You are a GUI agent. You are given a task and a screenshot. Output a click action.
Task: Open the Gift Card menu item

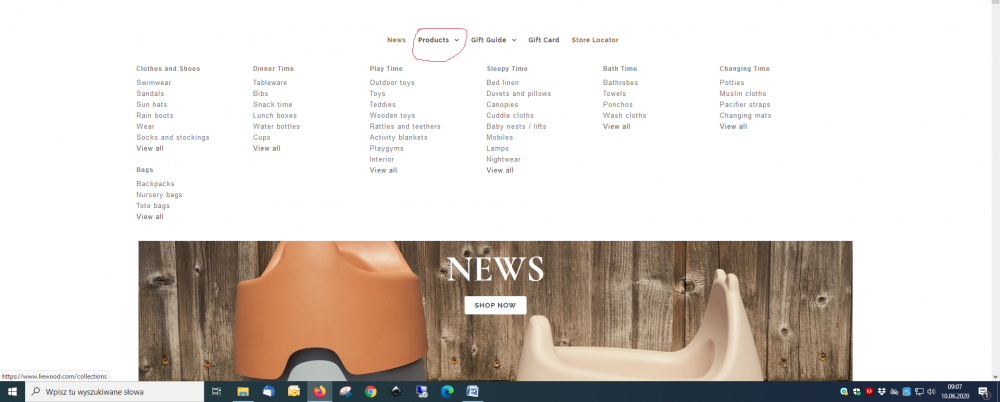click(x=543, y=40)
